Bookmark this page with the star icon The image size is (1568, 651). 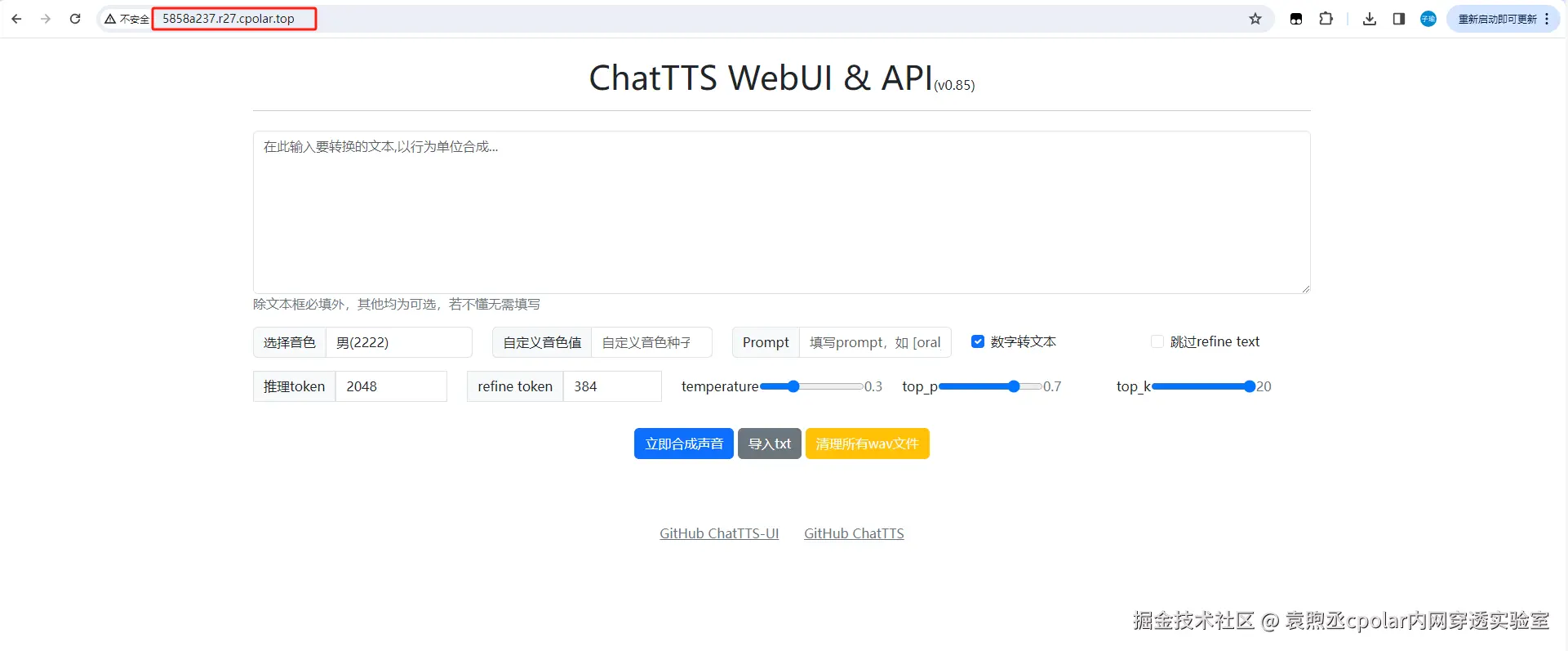[1255, 19]
